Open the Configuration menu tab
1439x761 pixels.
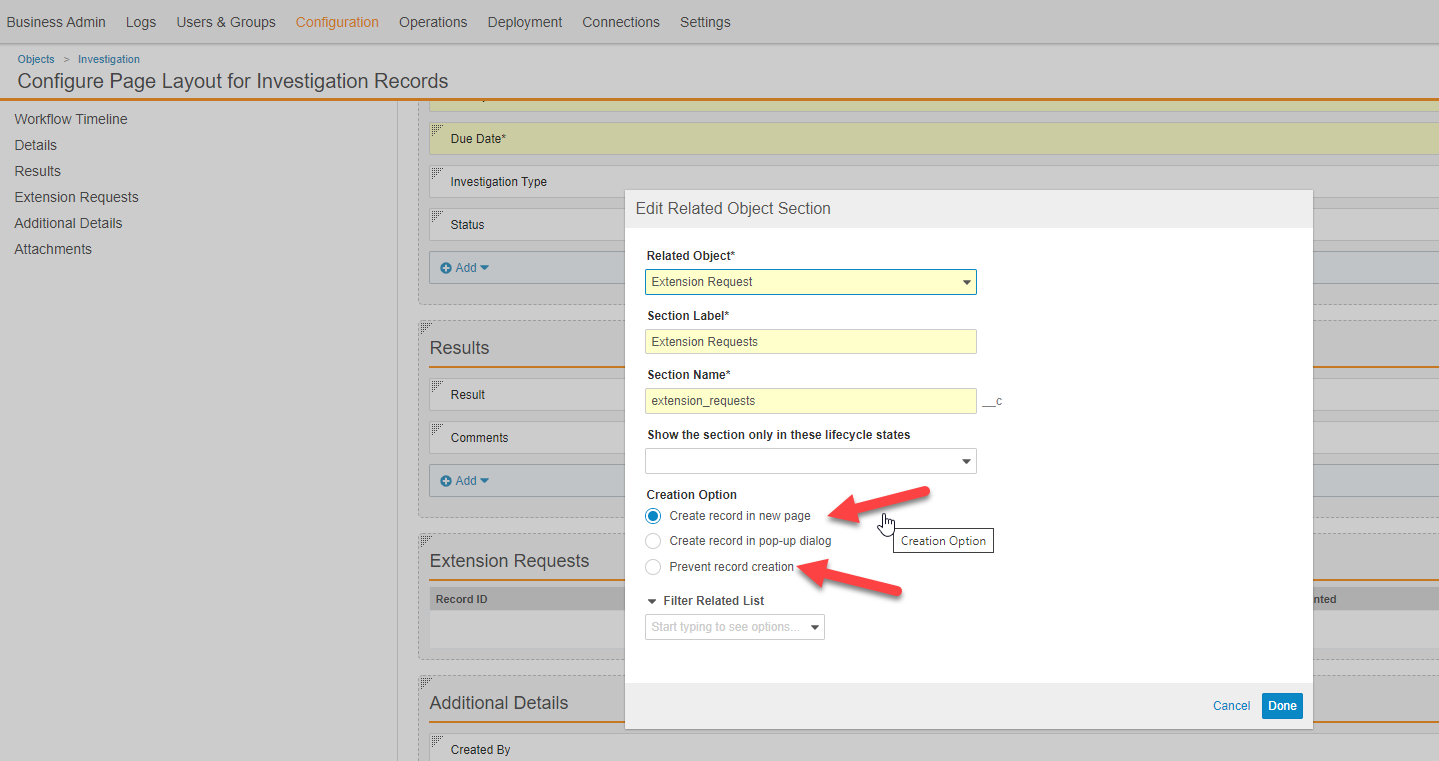tap(337, 22)
